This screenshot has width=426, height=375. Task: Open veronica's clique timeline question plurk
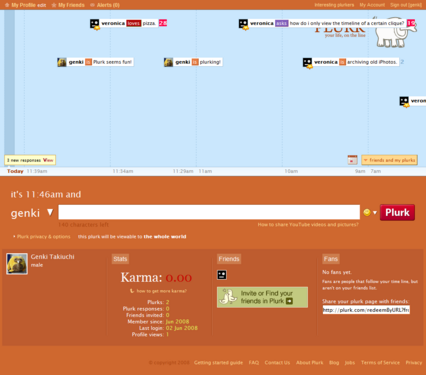[x=347, y=23]
